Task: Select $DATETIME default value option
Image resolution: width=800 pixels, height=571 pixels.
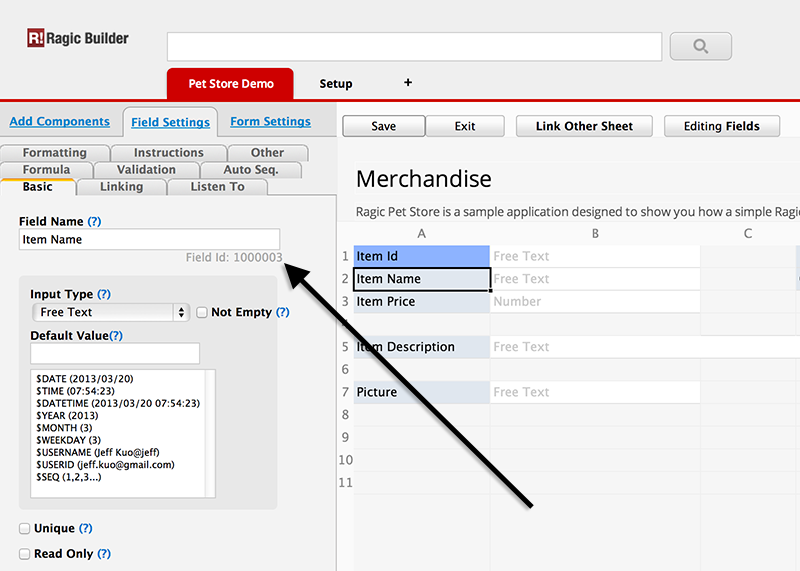Action: (118, 403)
